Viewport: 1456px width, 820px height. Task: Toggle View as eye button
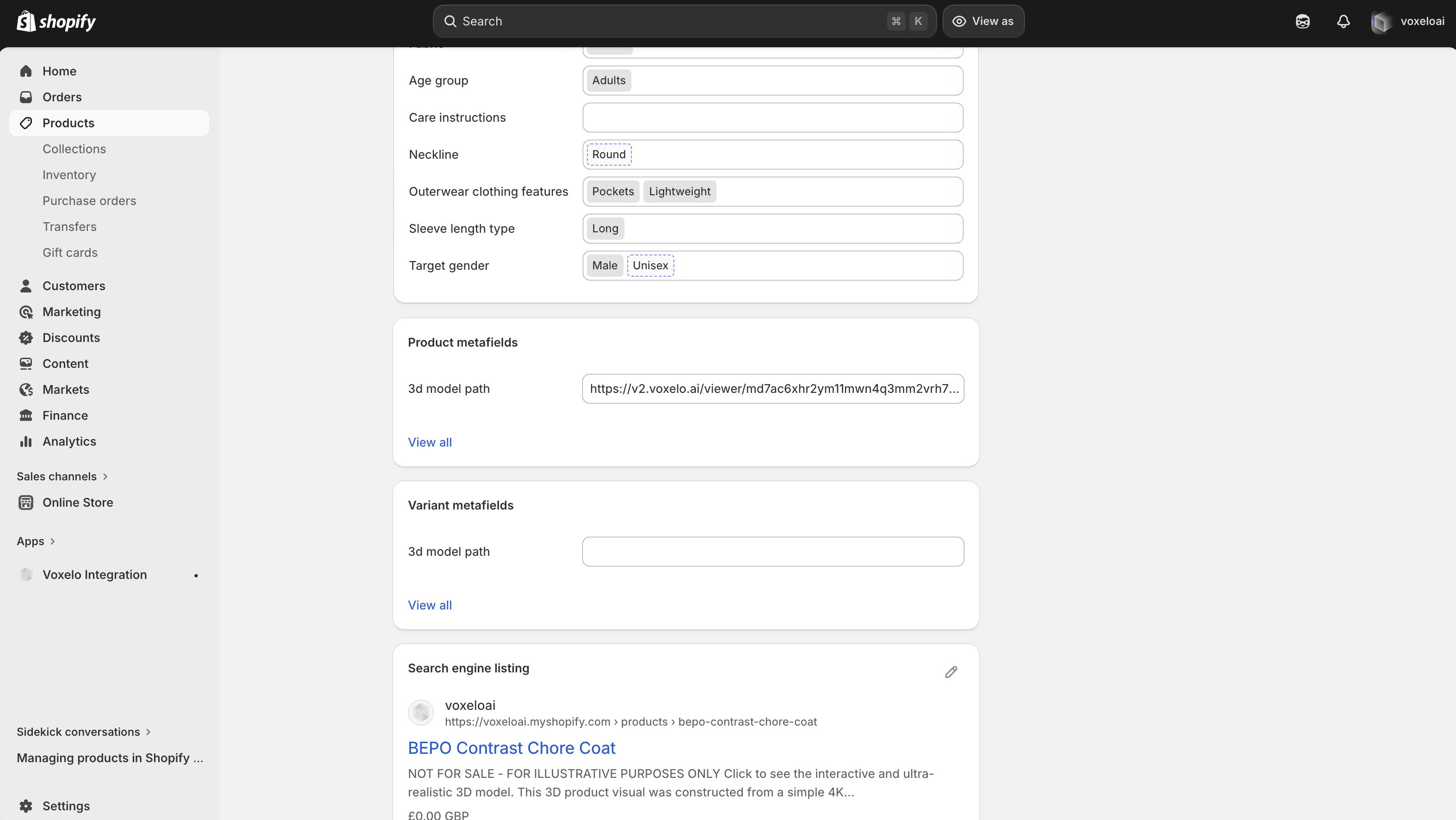(983, 21)
